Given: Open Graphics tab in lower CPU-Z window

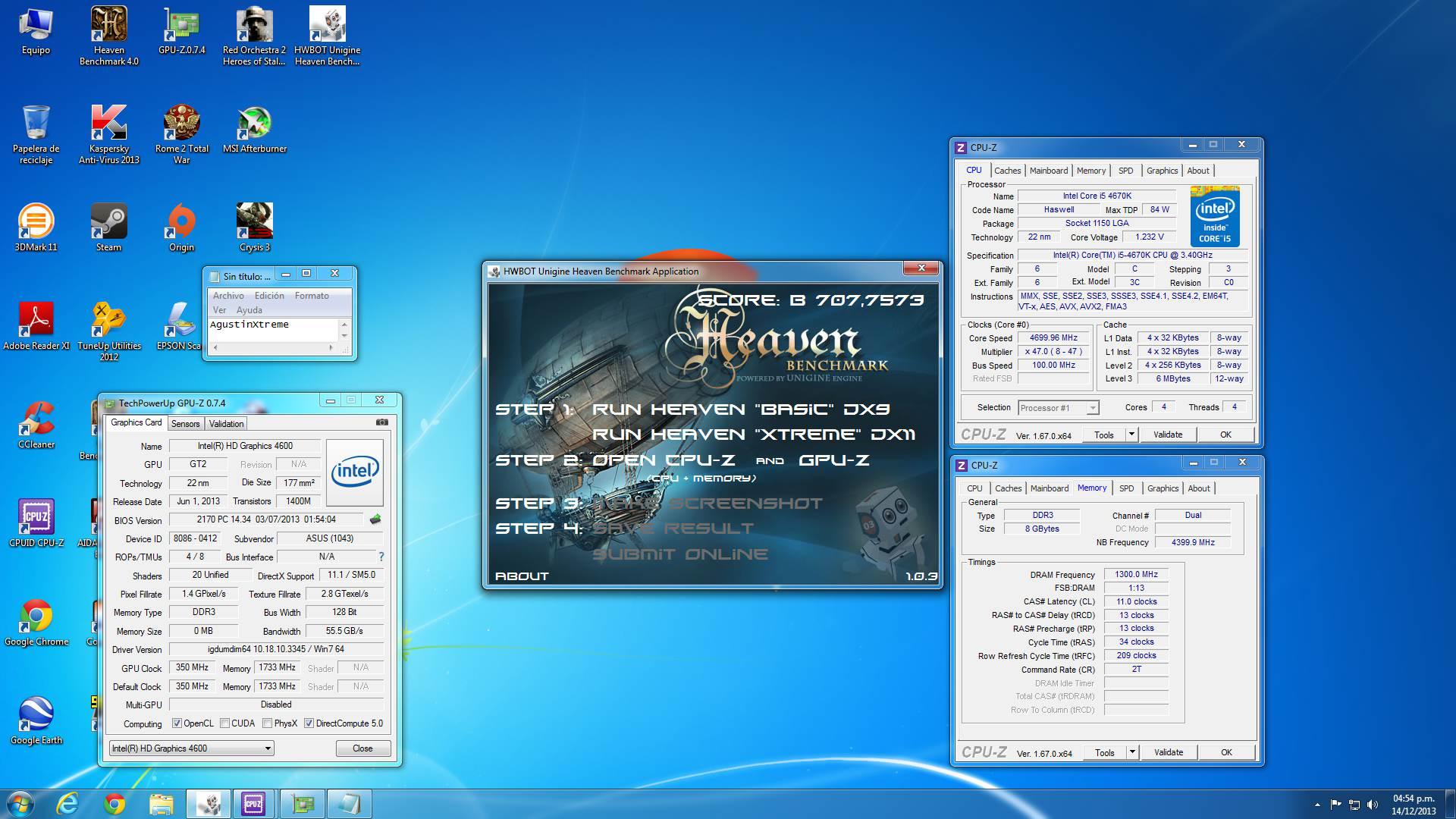Looking at the screenshot, I should pyautogui.click(x=1163, y=488).
